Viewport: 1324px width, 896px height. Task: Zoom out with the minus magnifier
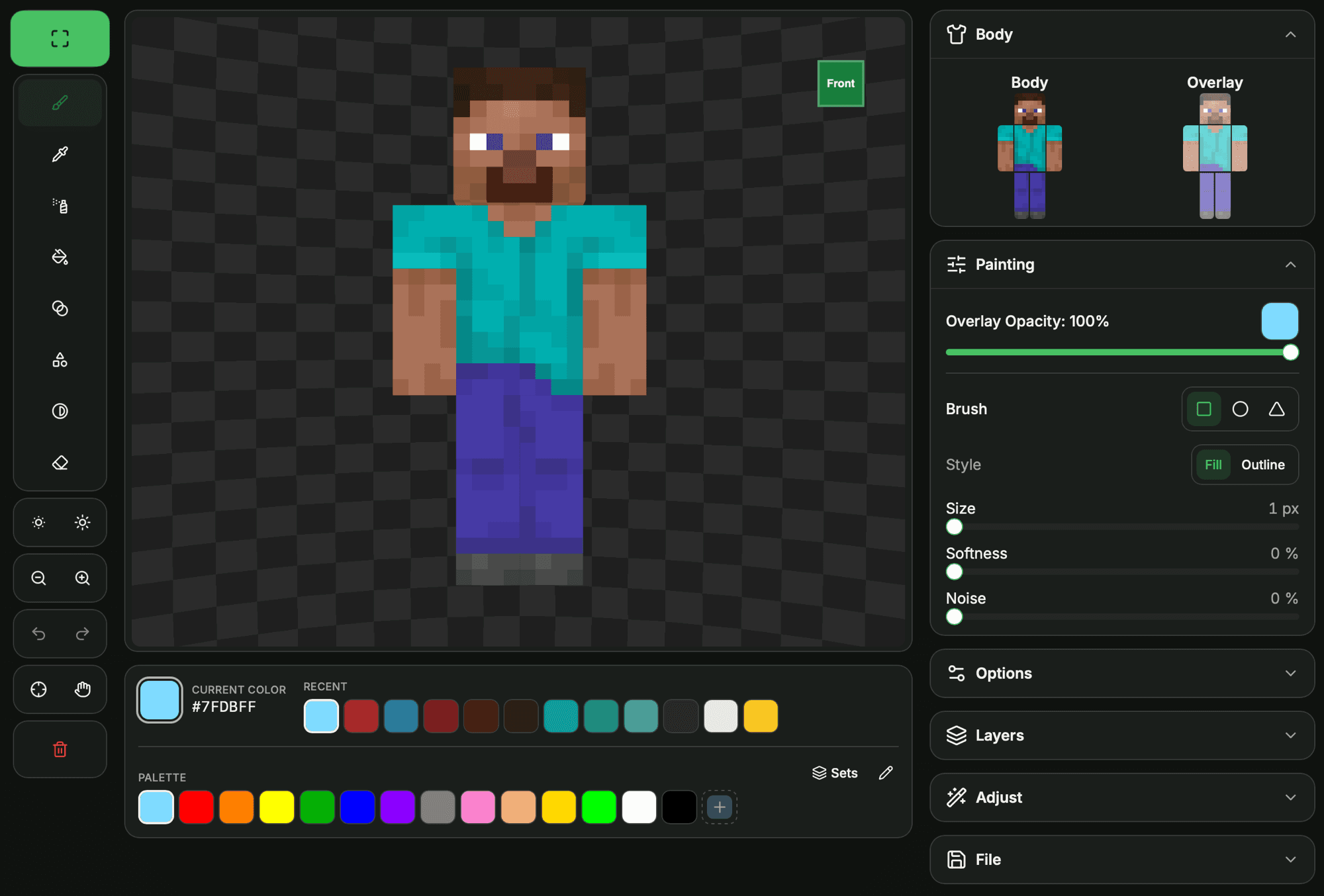click(38, 578)
